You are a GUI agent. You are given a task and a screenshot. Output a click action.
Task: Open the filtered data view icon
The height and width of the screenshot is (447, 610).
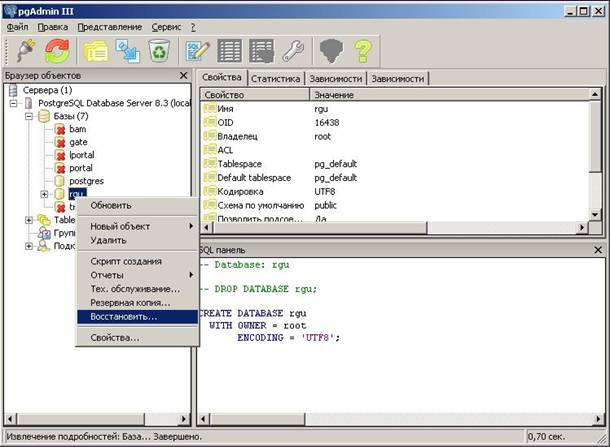[261, 51]
